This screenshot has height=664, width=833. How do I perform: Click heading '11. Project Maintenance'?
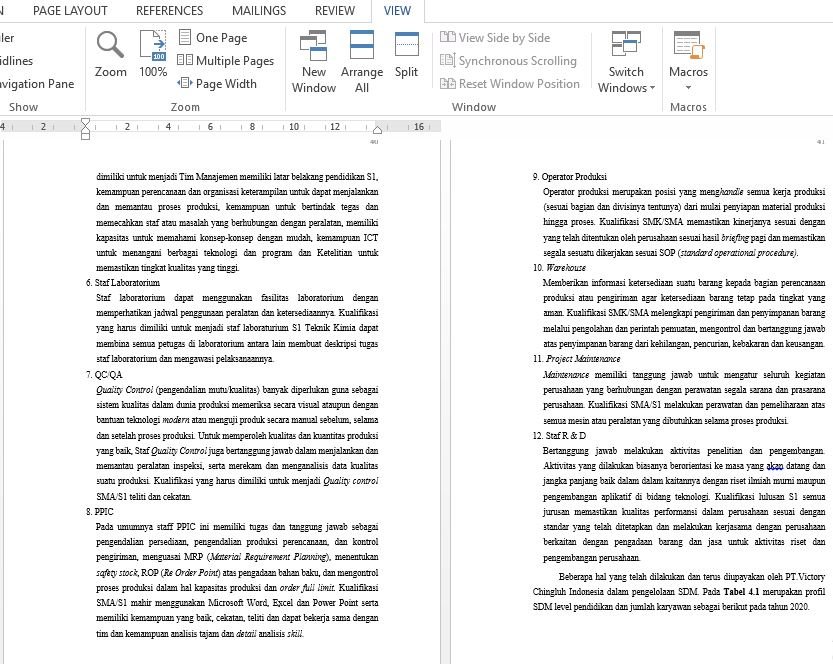576,359
